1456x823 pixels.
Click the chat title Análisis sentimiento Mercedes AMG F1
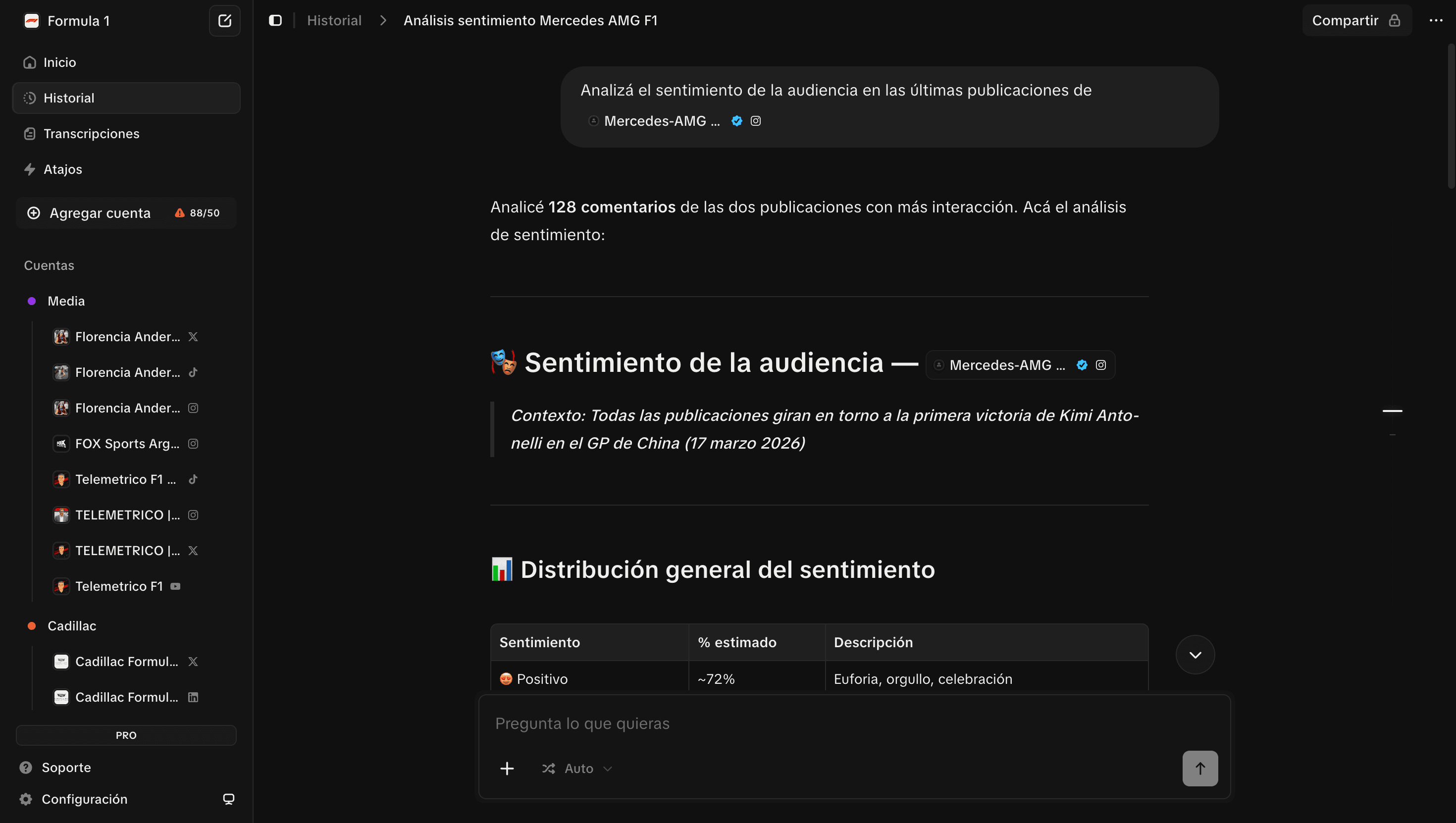pos(530,20)
